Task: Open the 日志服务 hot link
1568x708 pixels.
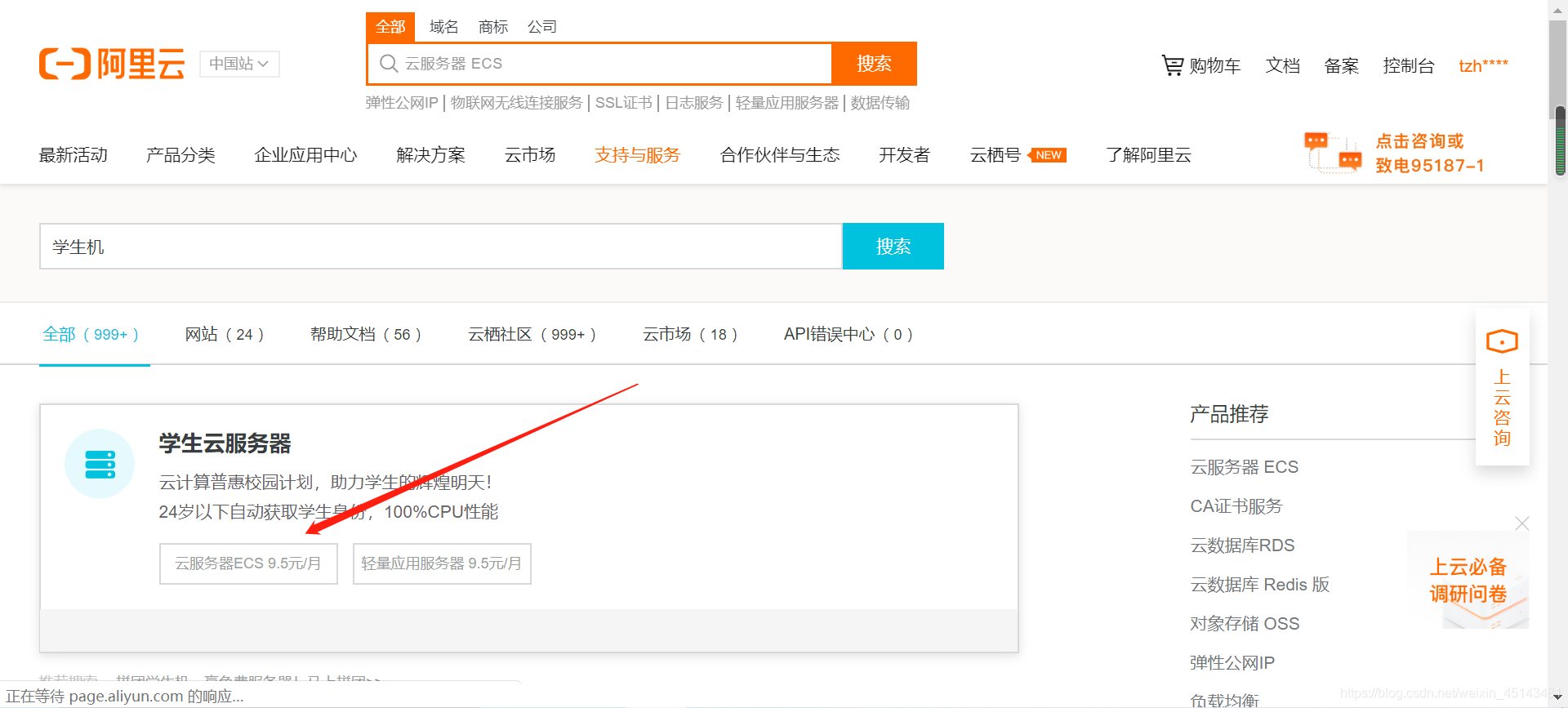Action: [694, 103]
